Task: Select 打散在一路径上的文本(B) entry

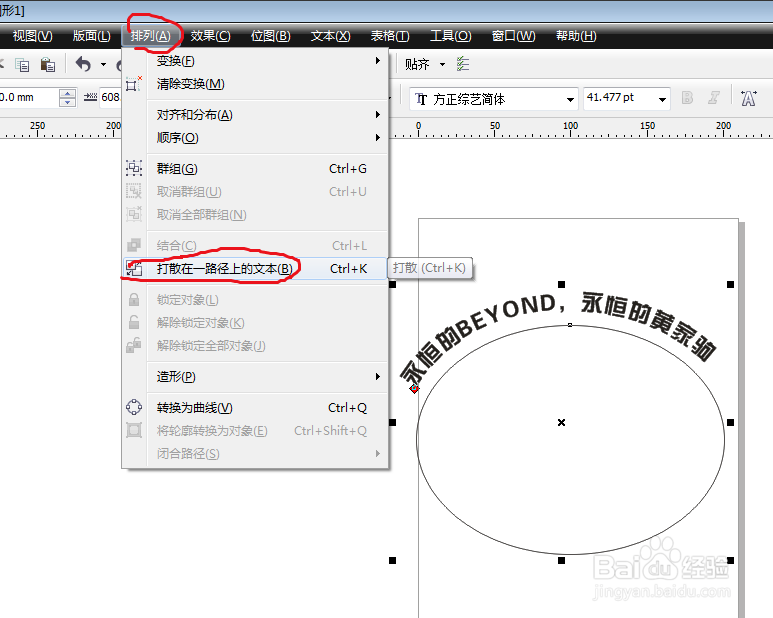Action: point(255,269)
